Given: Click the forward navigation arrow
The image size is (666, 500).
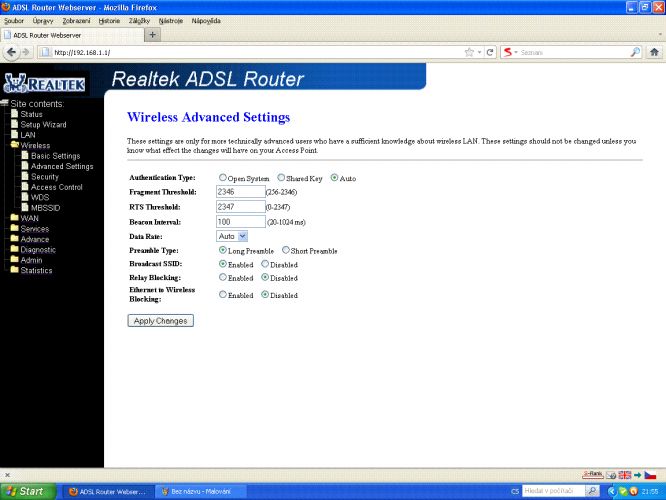Looking at the screenshot, I should [25, 52].
